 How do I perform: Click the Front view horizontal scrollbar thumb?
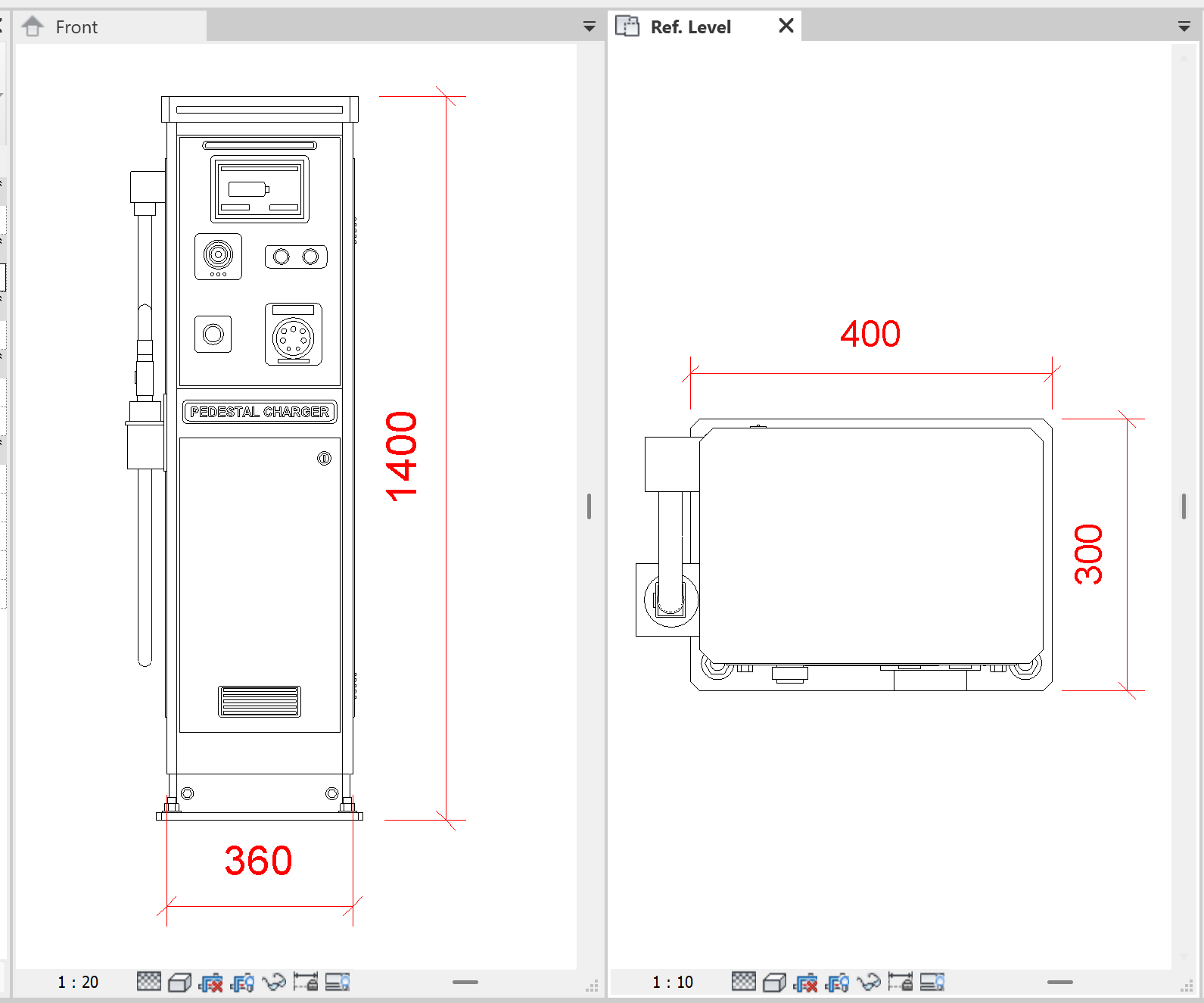point(465,982)
